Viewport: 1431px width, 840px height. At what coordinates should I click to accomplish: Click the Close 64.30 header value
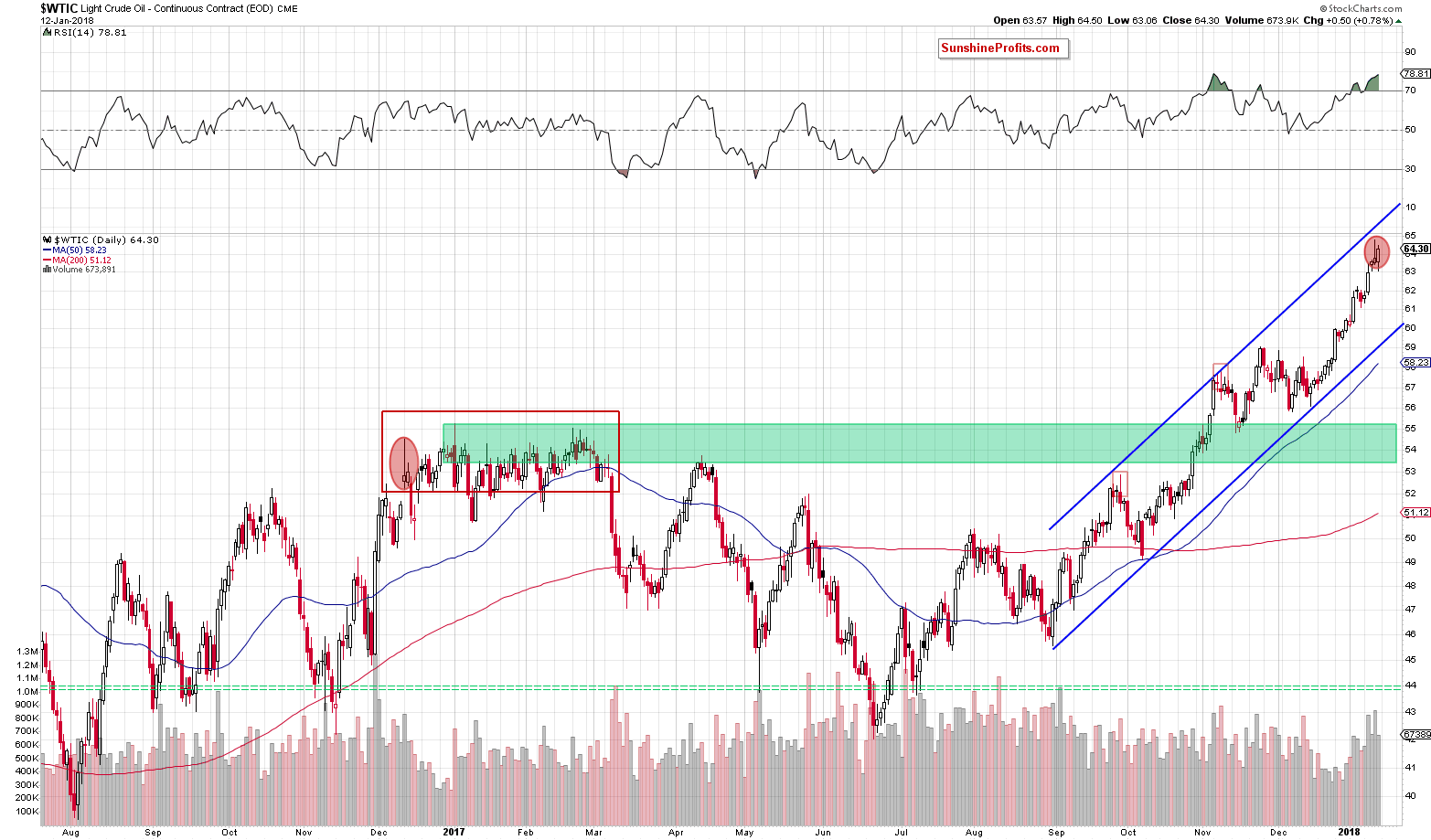pyautogui.click(x=1191, y=20)
